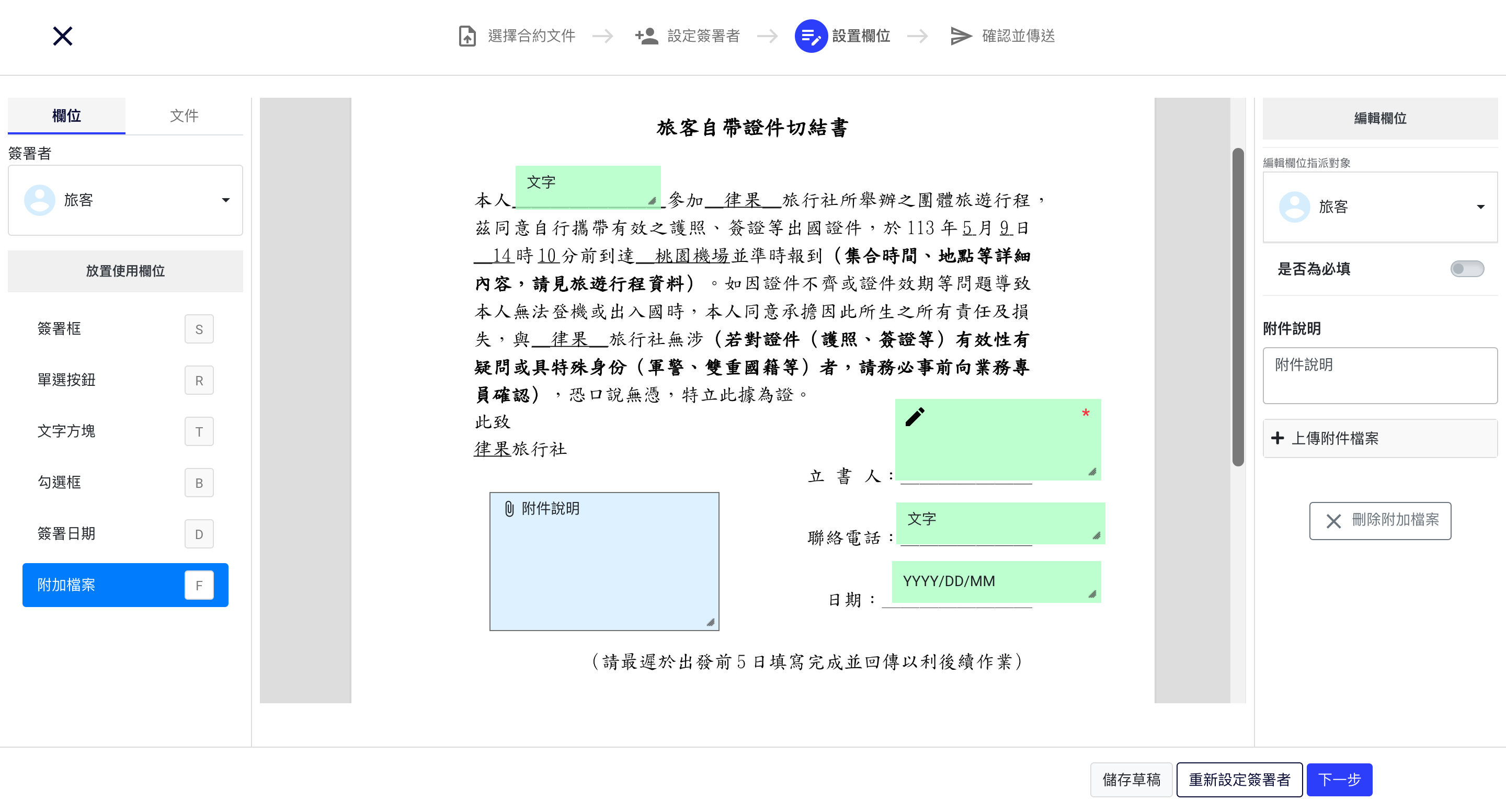
Task: Click the 下一步 button
Action: (1339, 779)
